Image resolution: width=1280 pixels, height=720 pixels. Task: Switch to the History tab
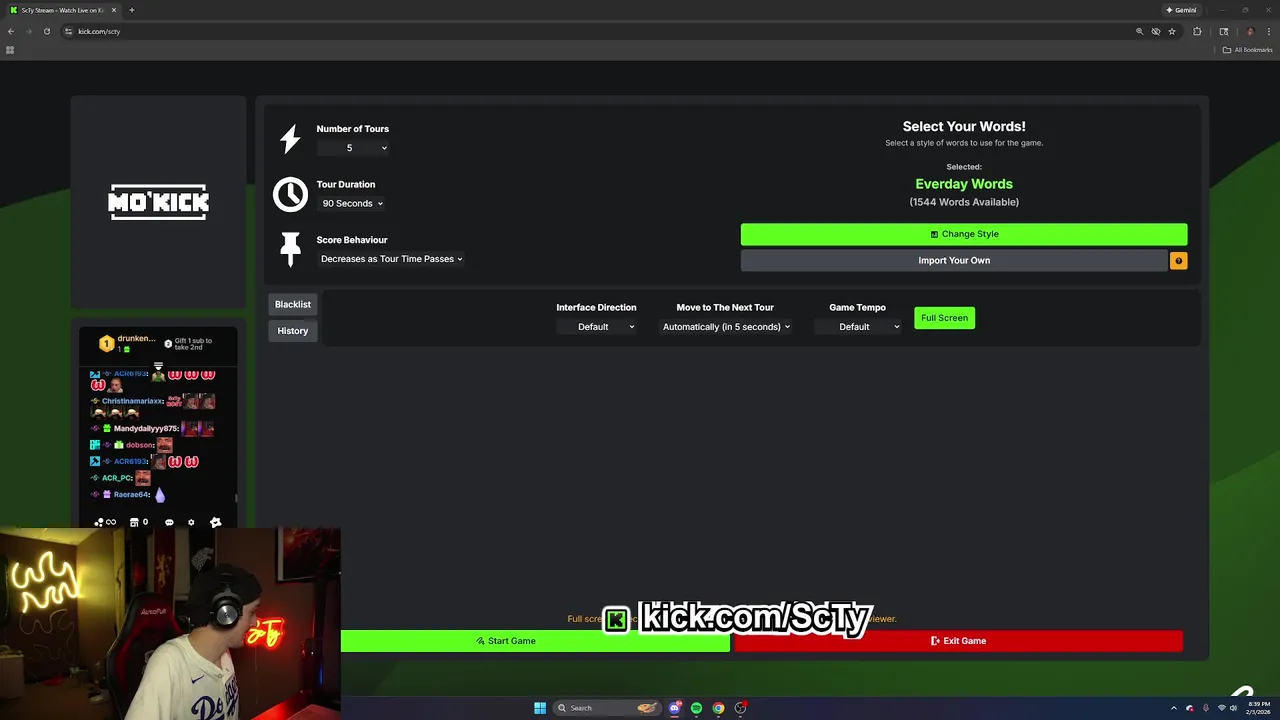point(293,331)
